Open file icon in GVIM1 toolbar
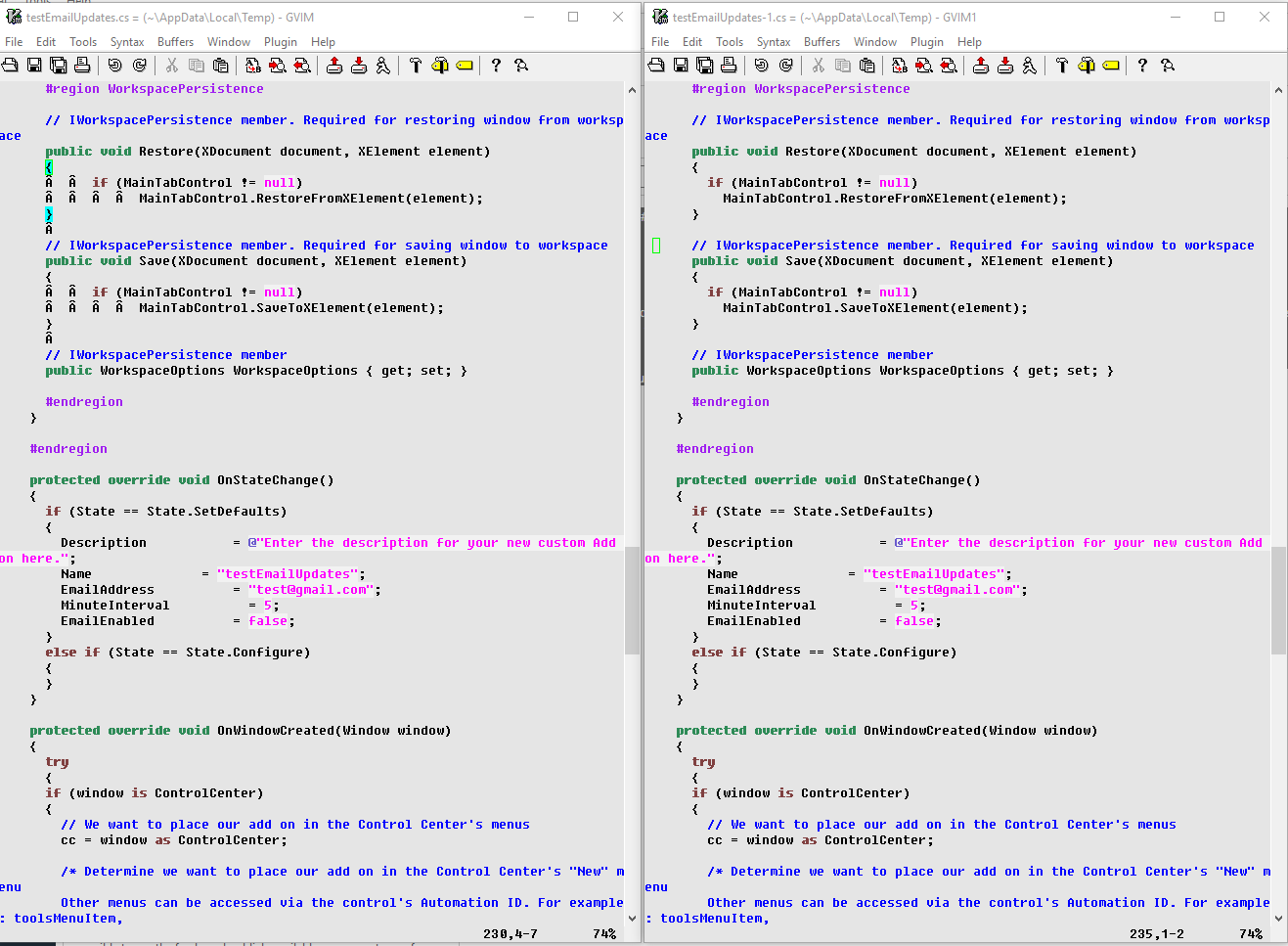 click(656, 66)
